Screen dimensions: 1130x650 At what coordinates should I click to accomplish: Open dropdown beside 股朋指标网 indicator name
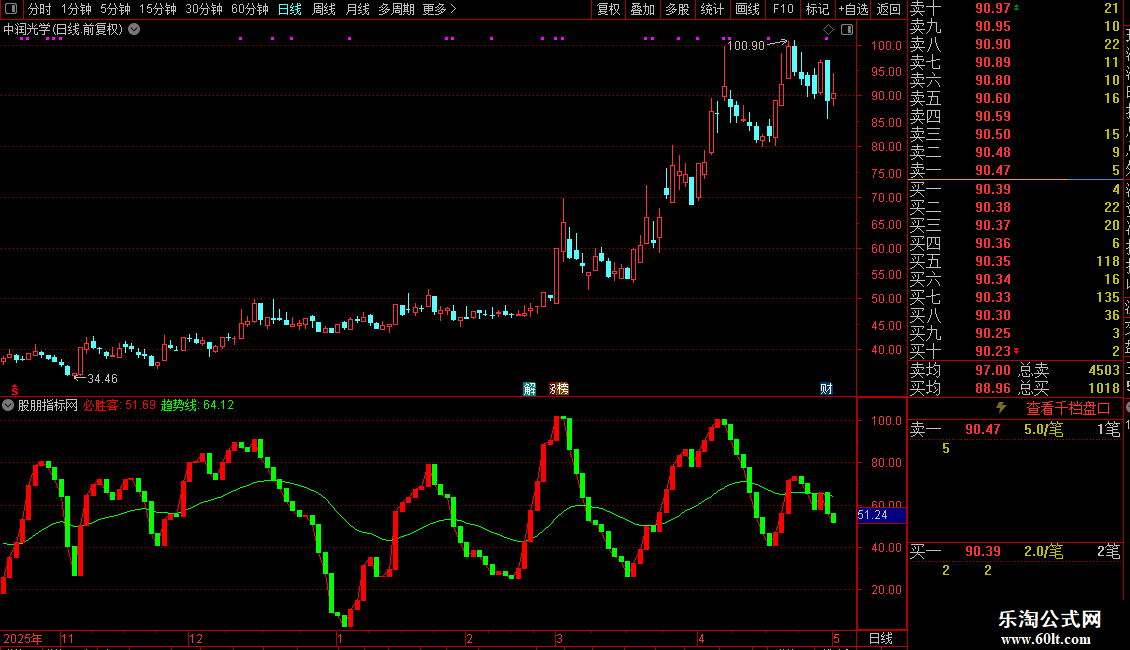click(8, 405)
